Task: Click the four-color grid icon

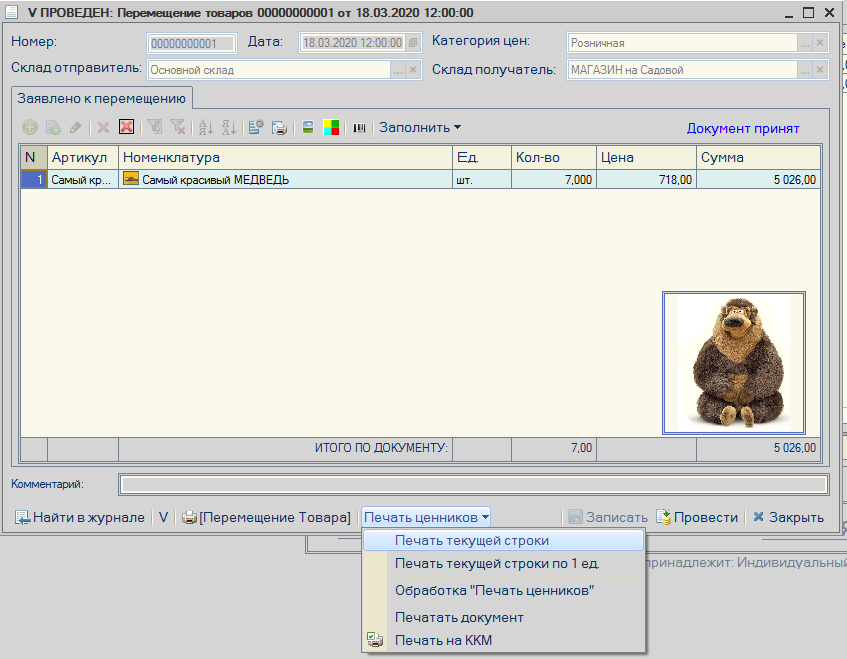Action: [331, 127]
